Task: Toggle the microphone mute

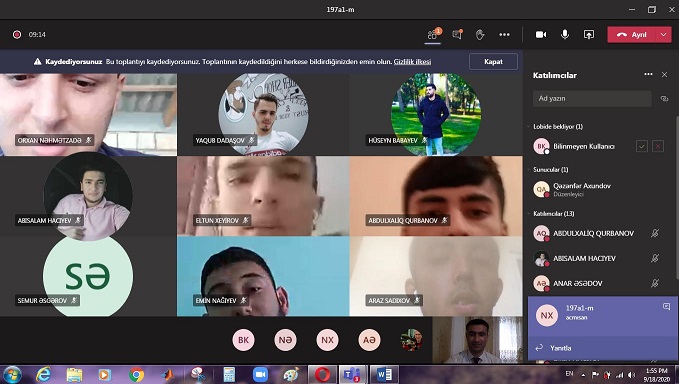Action: pyautogui.click(x=565, y=35)
